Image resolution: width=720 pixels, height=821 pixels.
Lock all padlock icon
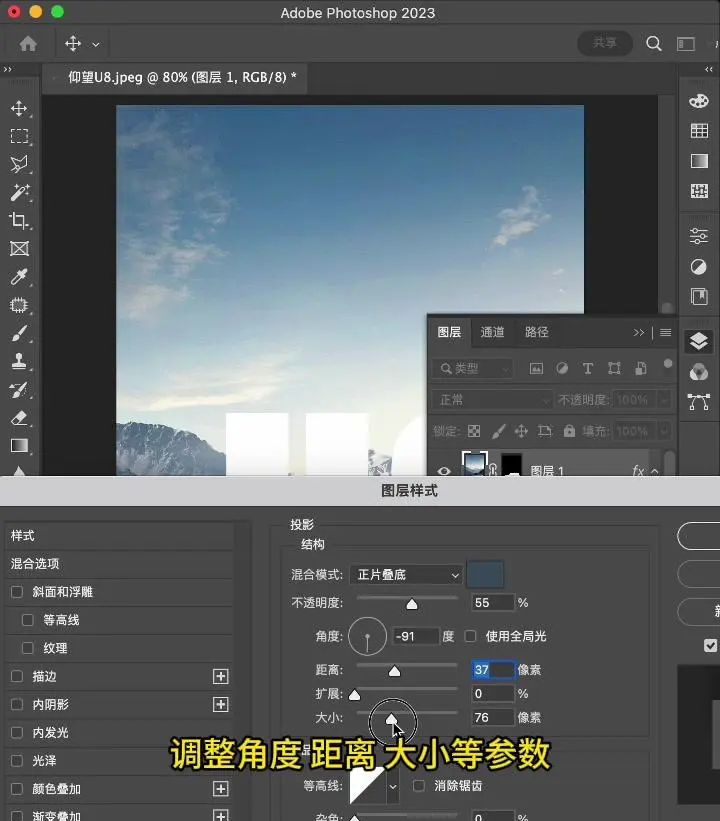pyautogui.click(x=569, y=431)
